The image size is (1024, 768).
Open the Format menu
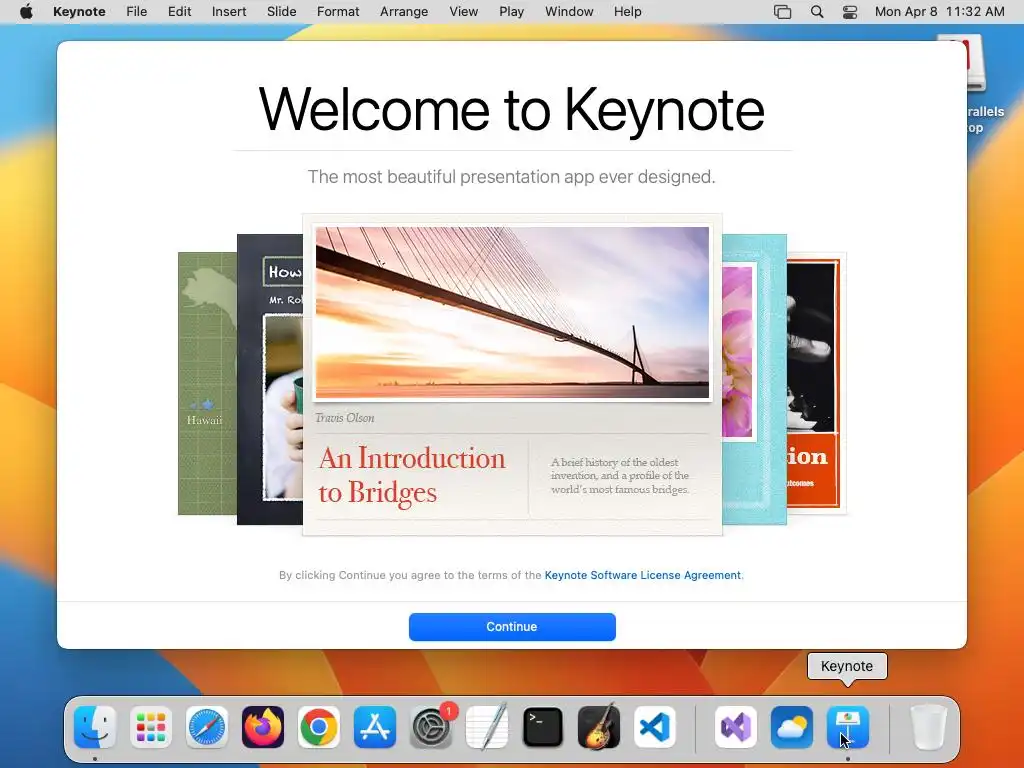click(x=338, y=12)
